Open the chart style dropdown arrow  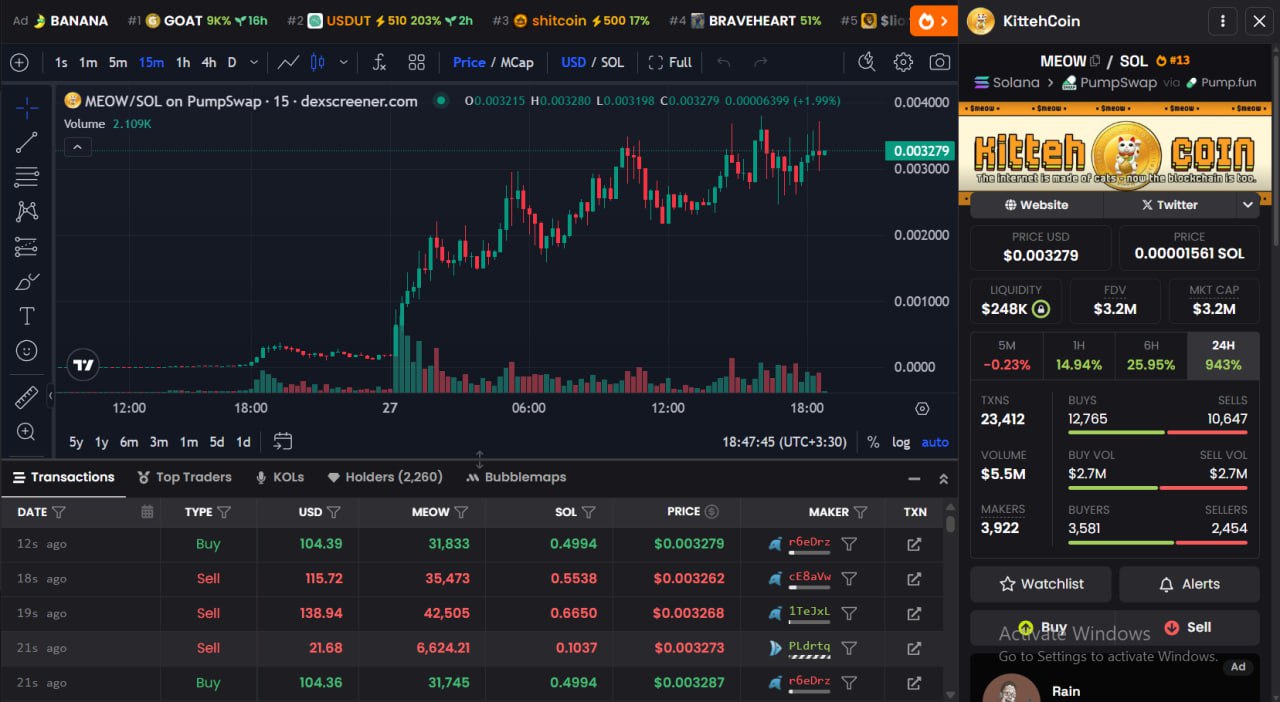coord(344,62)
